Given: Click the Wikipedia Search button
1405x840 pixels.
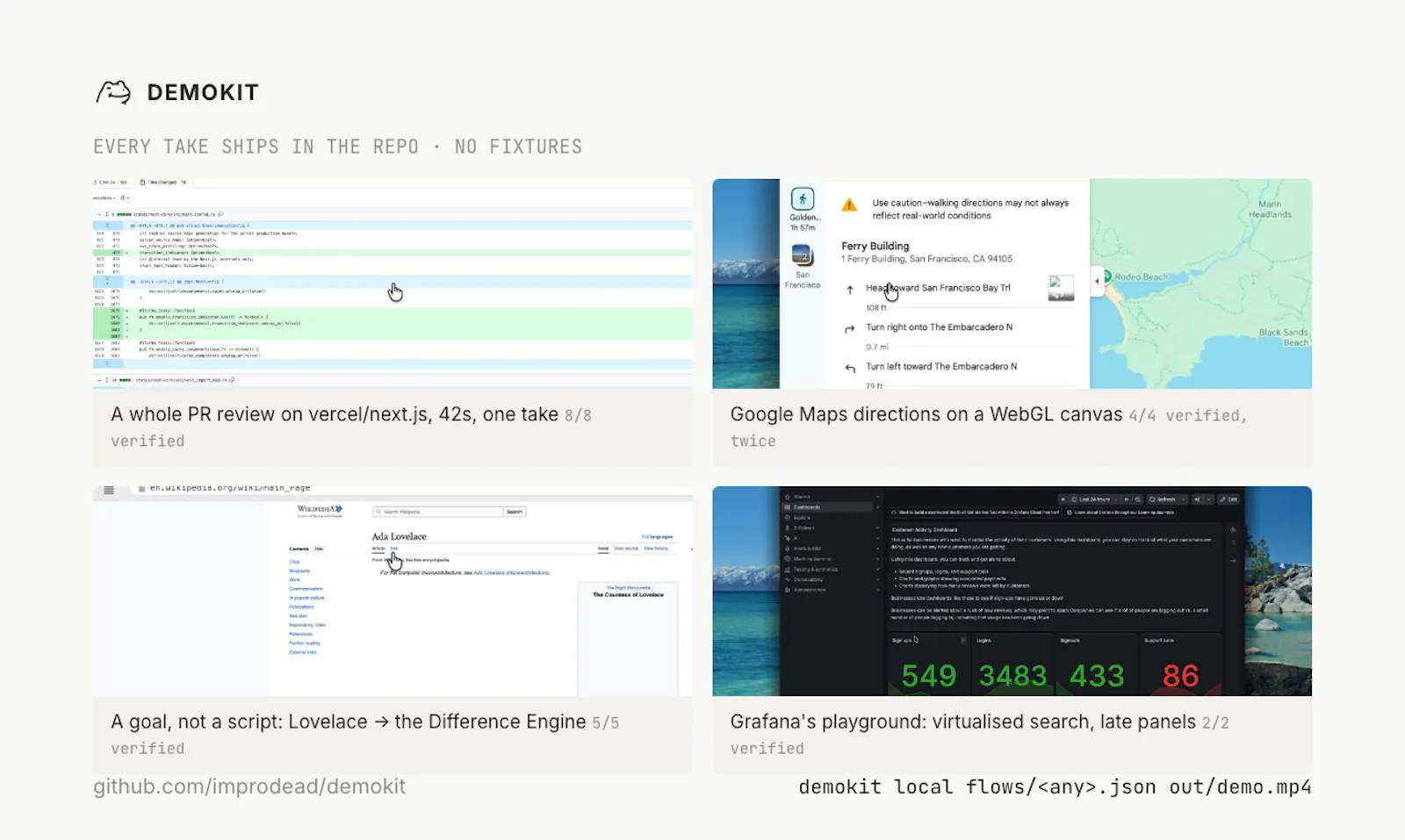Looking at the screenshot, I should coord(515,512).
